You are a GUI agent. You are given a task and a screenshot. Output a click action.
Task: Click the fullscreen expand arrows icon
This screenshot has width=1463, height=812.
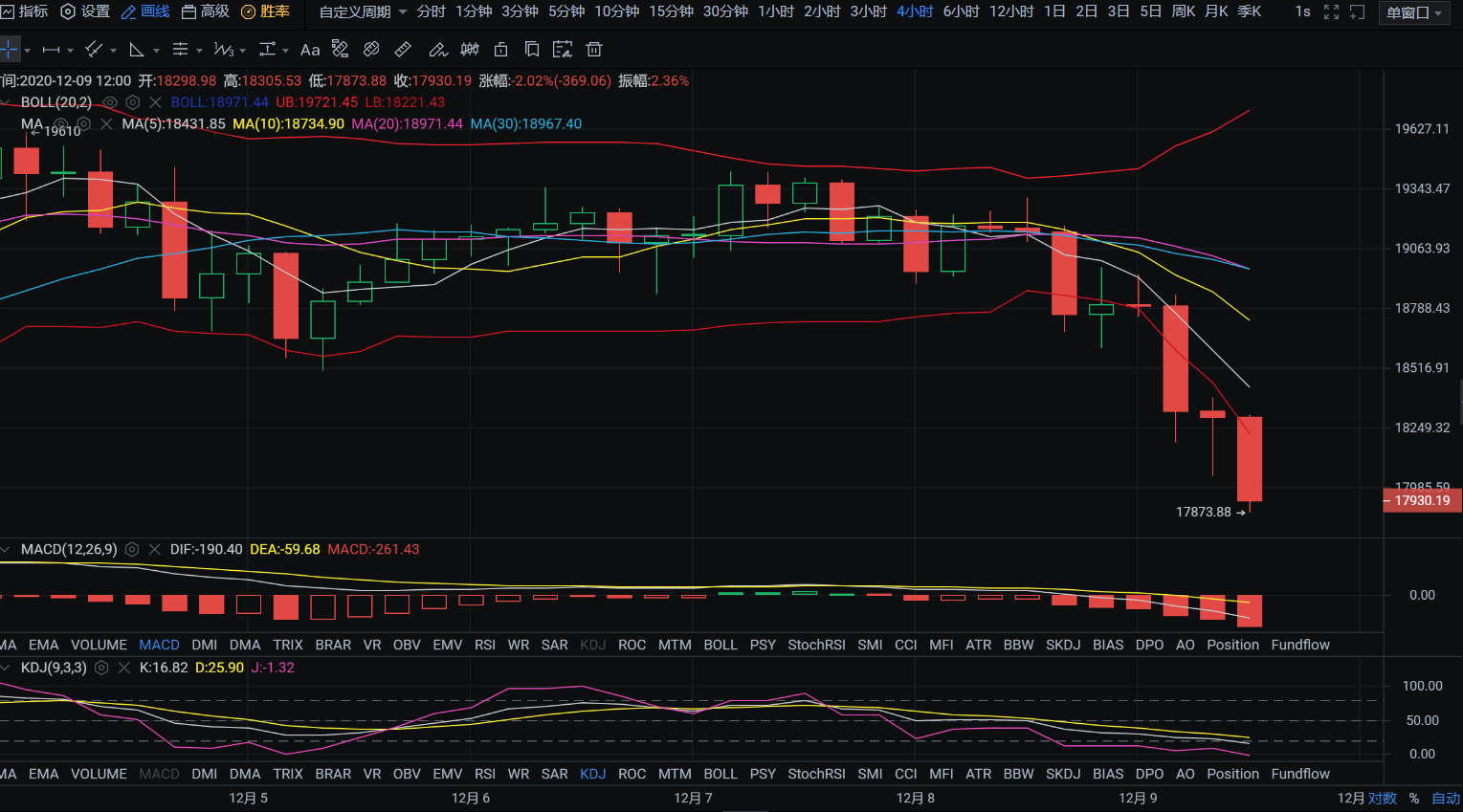point(1331,12)
